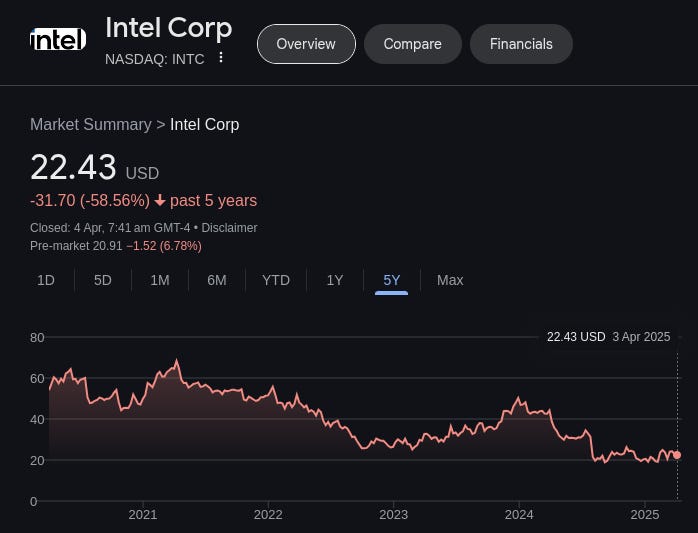Open the Financials tab
698x533 pixels.
click(521, 44)
